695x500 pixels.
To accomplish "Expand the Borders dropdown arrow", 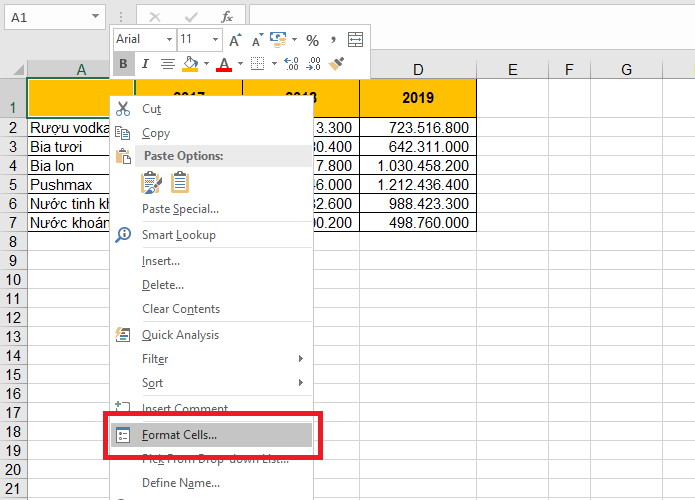I will click(x=273, y=64).
